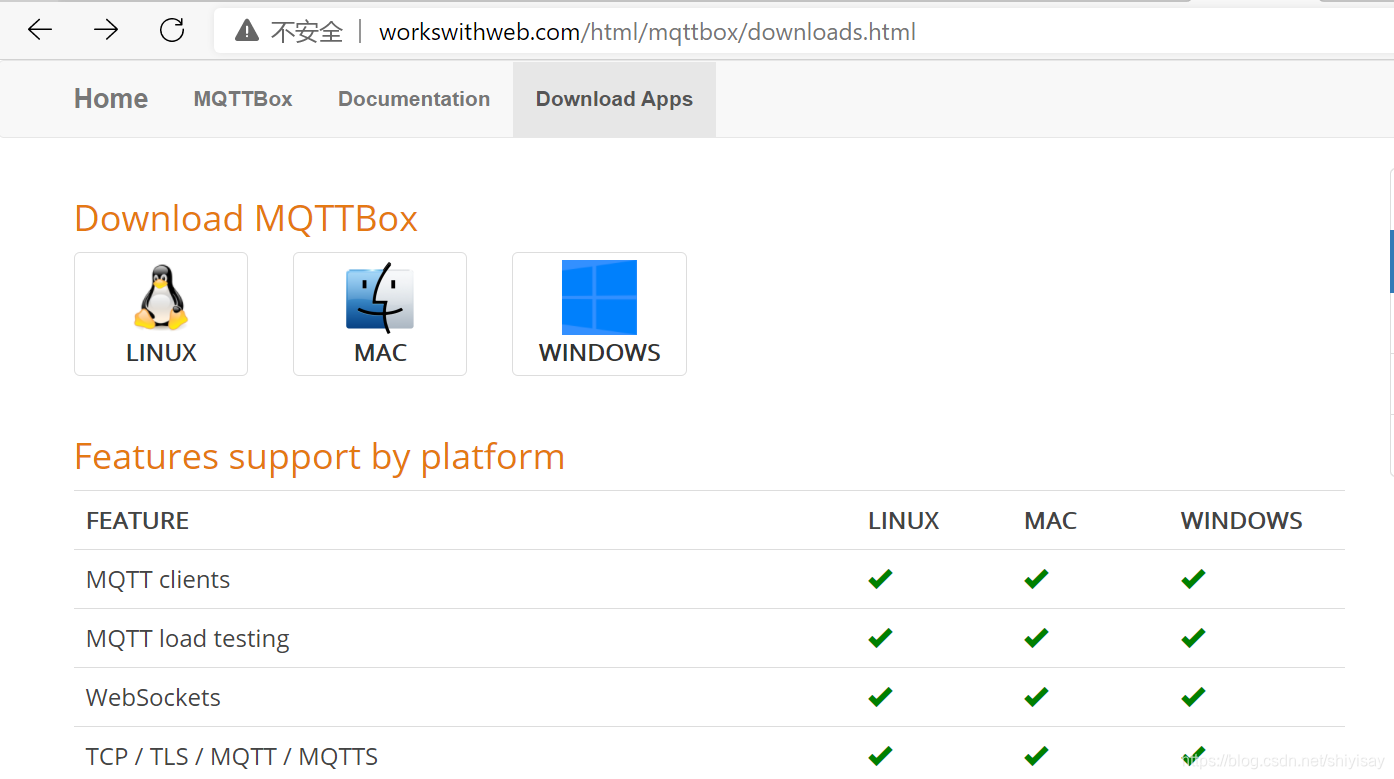Click the "Download MQTTBox" heading
This screenshot has width=1394, height=779.
tap(246, 218)
